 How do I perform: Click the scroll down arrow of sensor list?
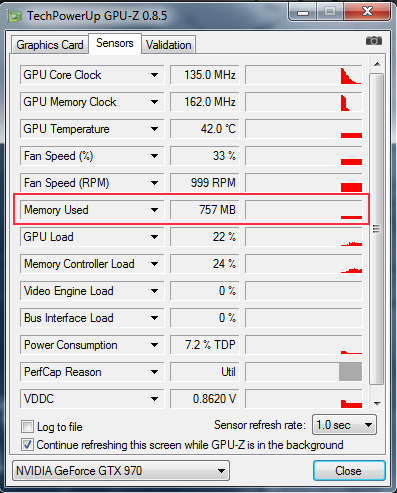click(377, 404)
